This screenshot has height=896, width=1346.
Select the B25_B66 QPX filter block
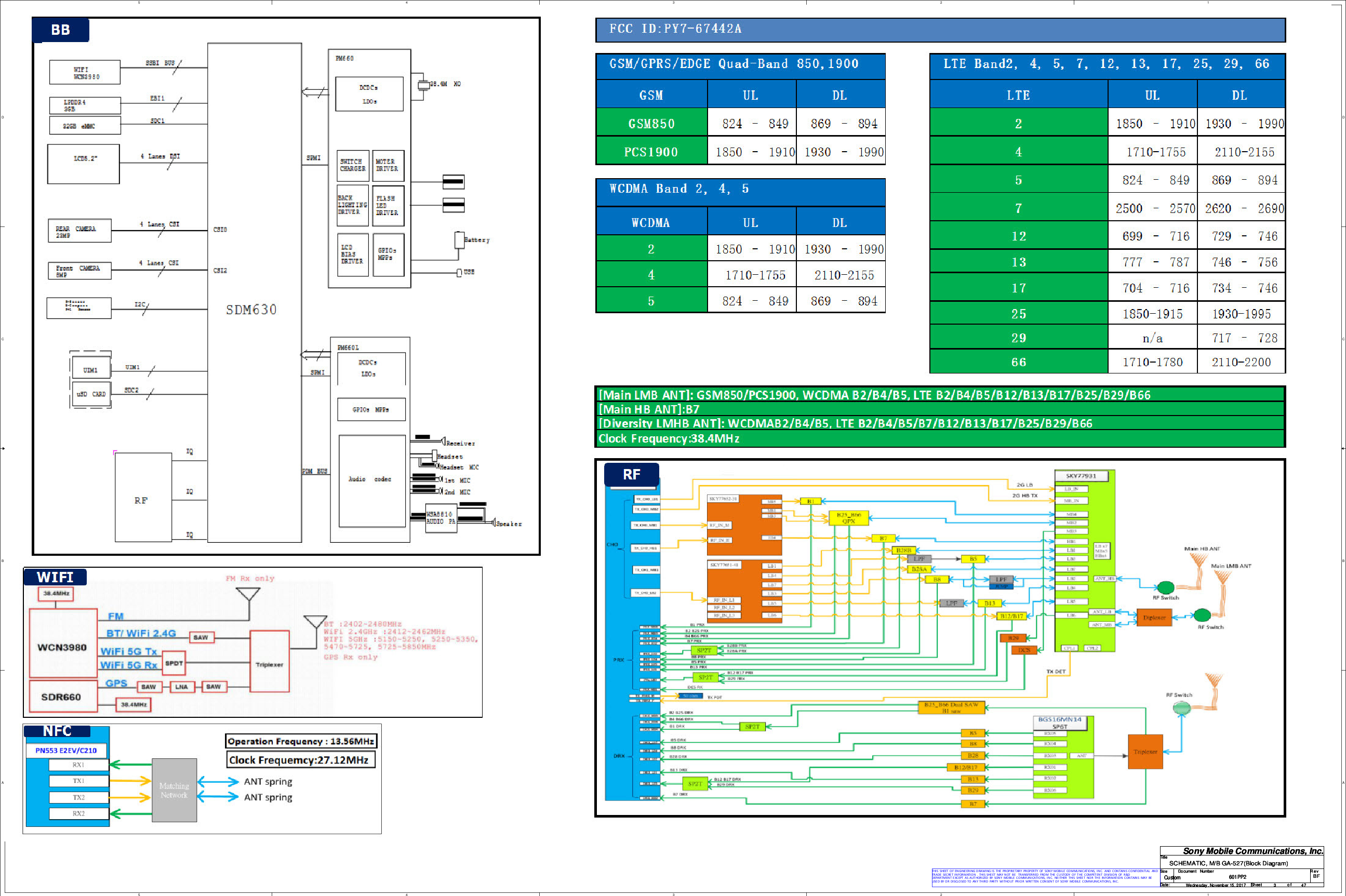point(848,518)
